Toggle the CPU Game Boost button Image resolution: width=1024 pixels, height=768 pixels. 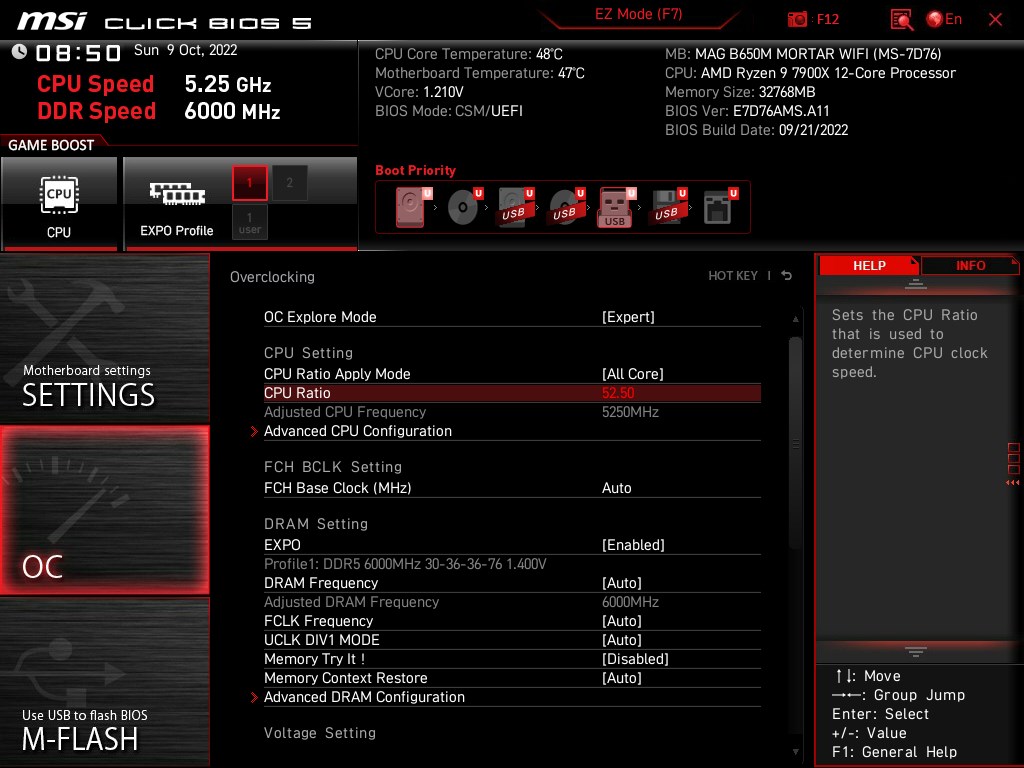tap(59, 204)
